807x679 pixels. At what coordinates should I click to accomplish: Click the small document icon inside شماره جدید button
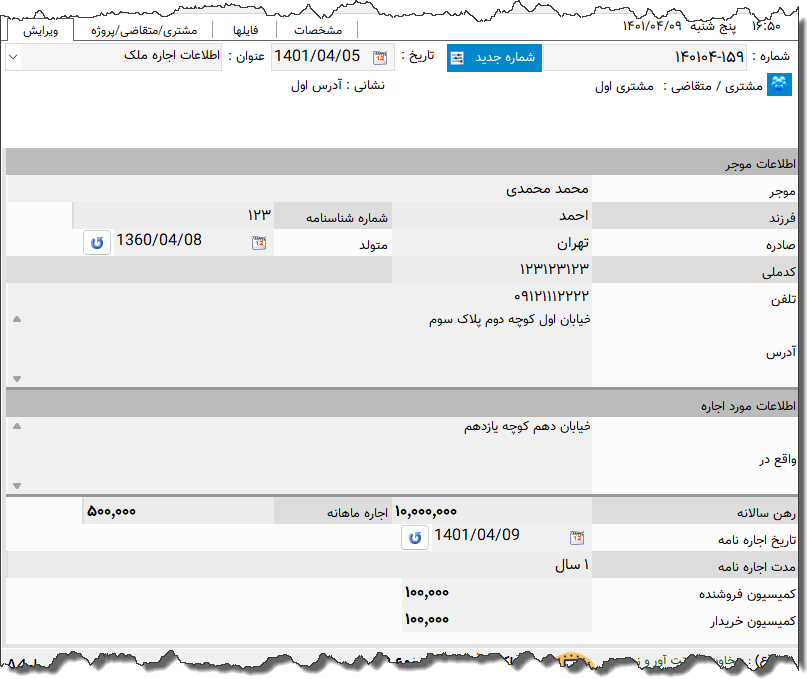(x=455, y=57)
